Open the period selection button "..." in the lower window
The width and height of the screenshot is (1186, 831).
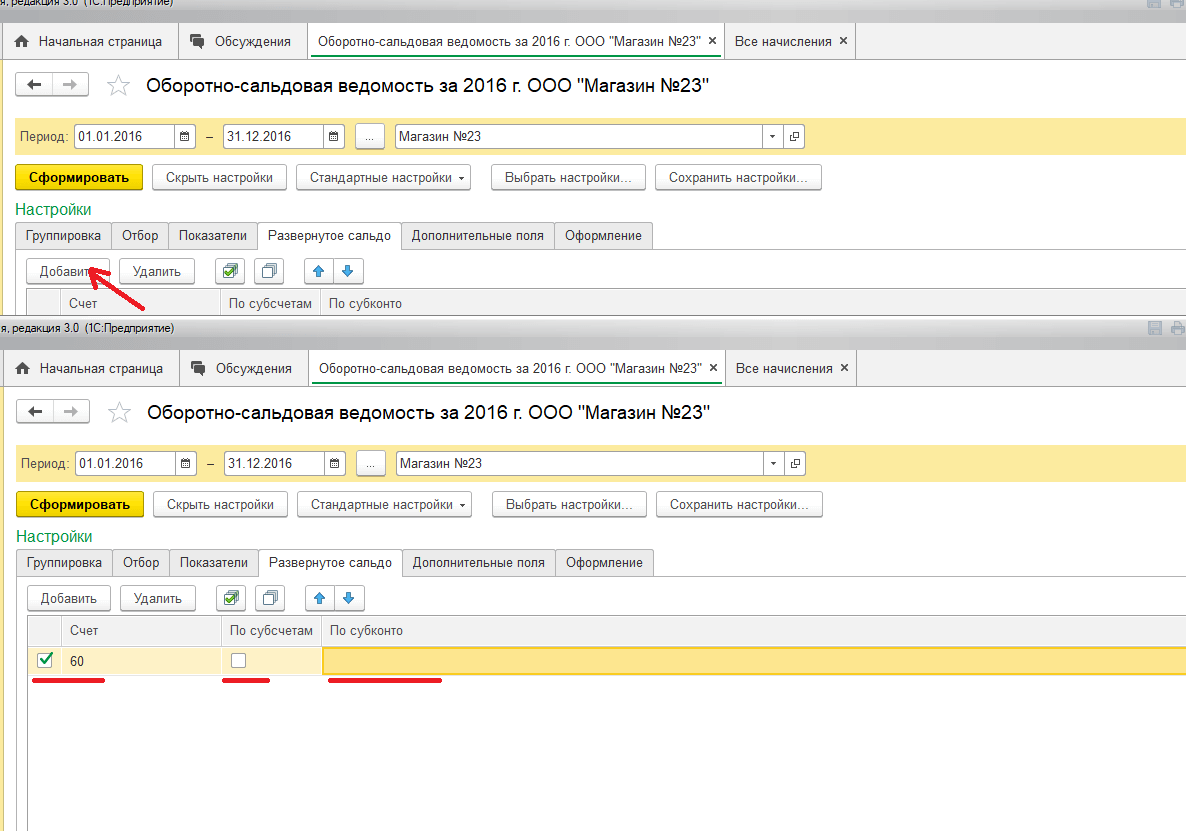(370, 464)
